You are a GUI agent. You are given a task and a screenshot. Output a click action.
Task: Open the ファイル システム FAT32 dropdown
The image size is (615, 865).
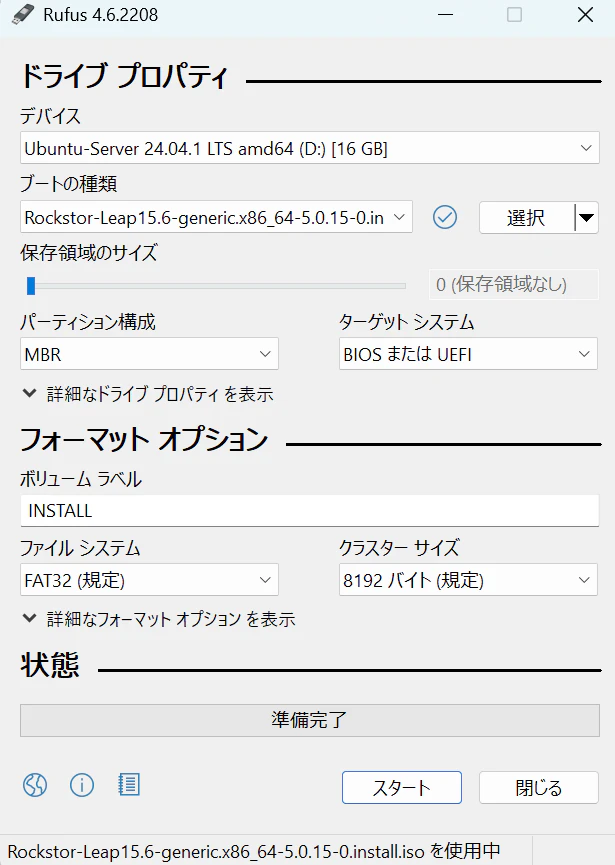click(x=149, y=580)
